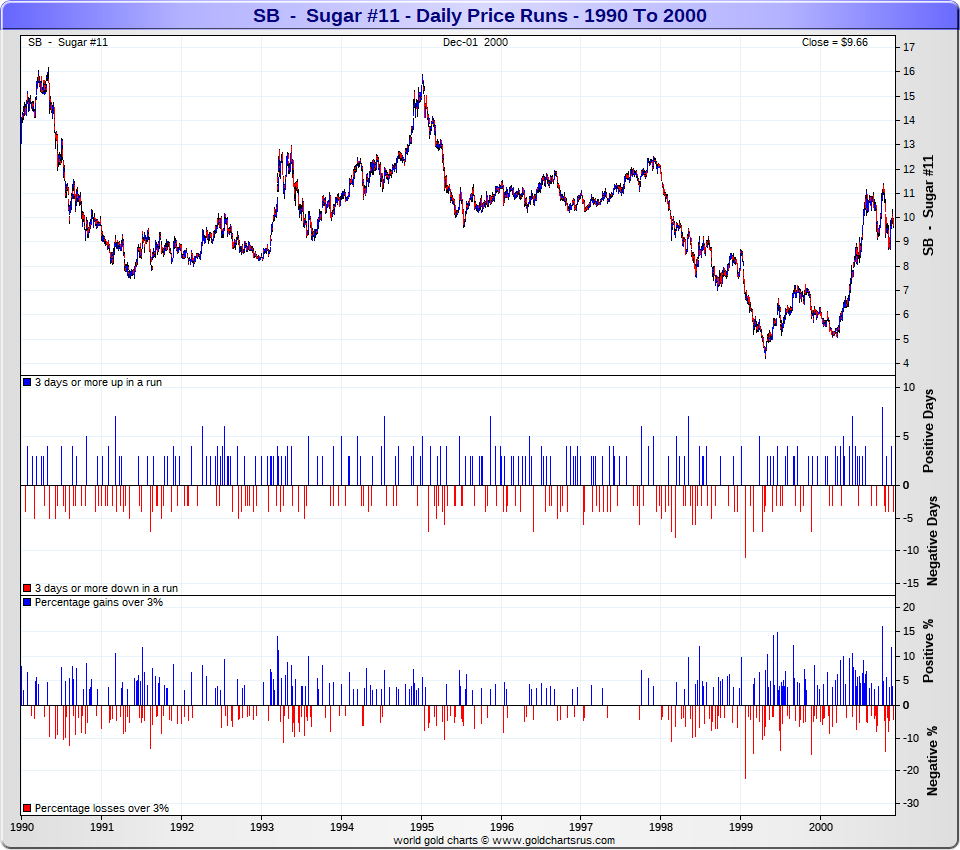
Task: Click the 1996 label on the x-axis
Action: point(501,827)
